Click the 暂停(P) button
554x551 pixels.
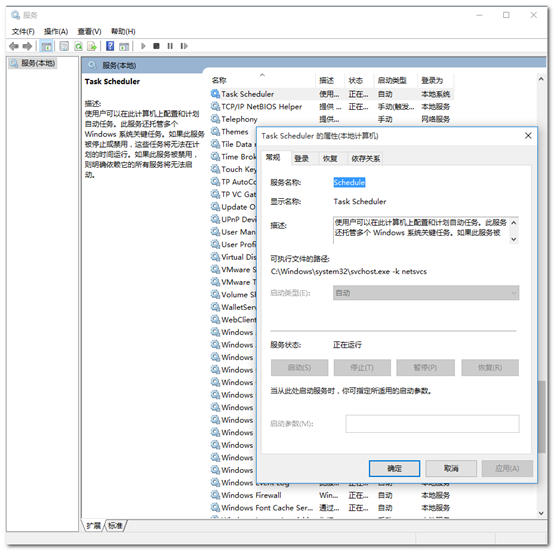pyautogui.click(x=425, y=368)
